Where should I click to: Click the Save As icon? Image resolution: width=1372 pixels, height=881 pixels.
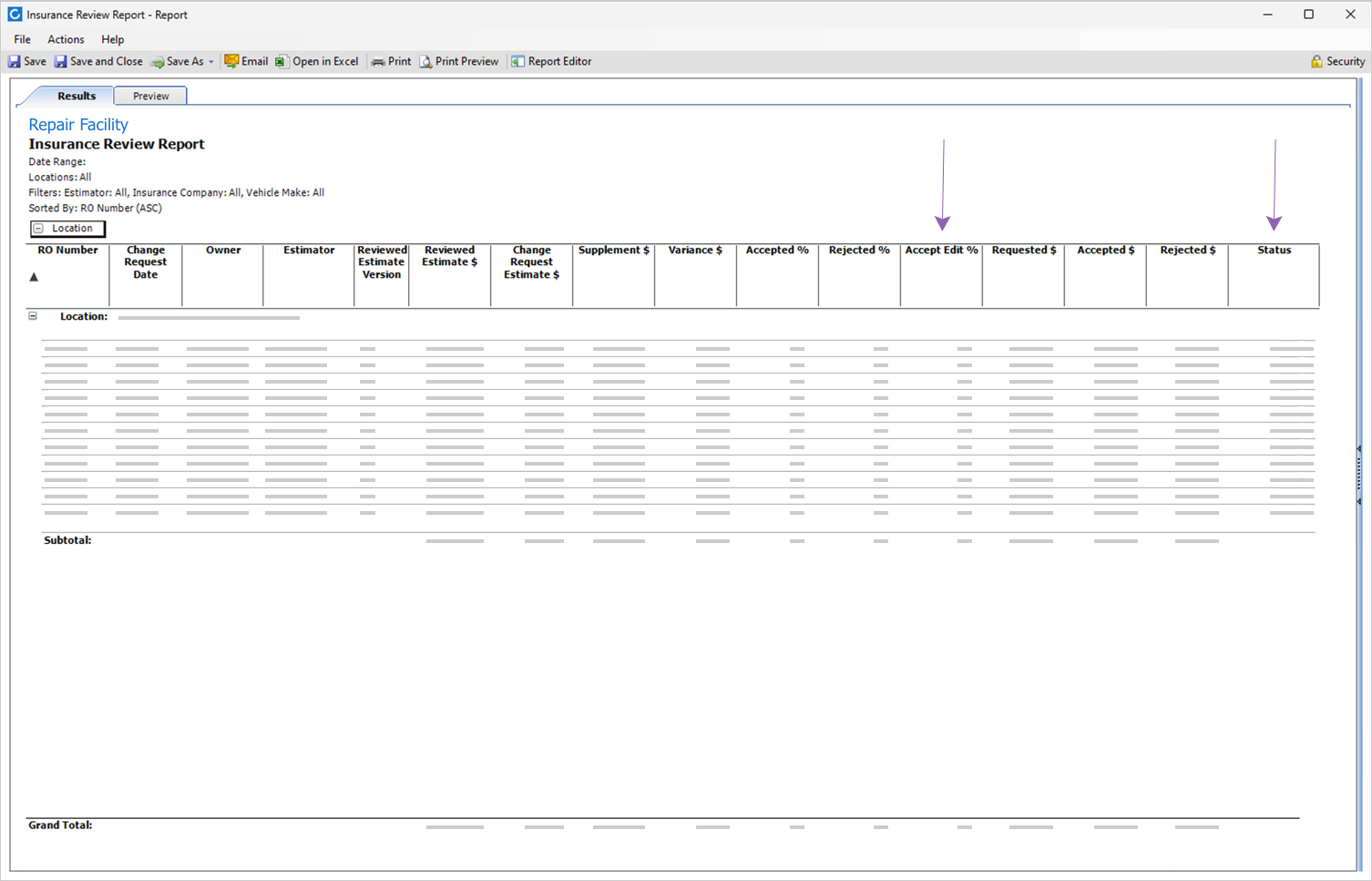pos(157,62)
